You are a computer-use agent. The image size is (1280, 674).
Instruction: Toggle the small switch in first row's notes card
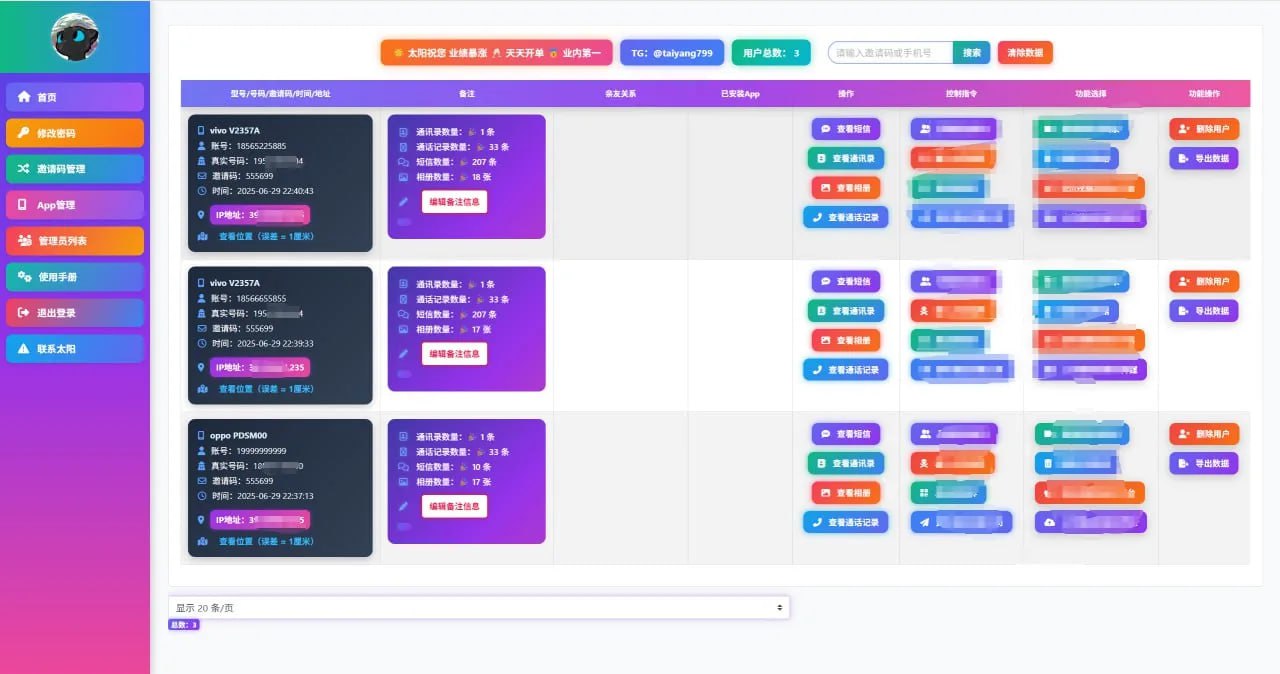point(404,221)
